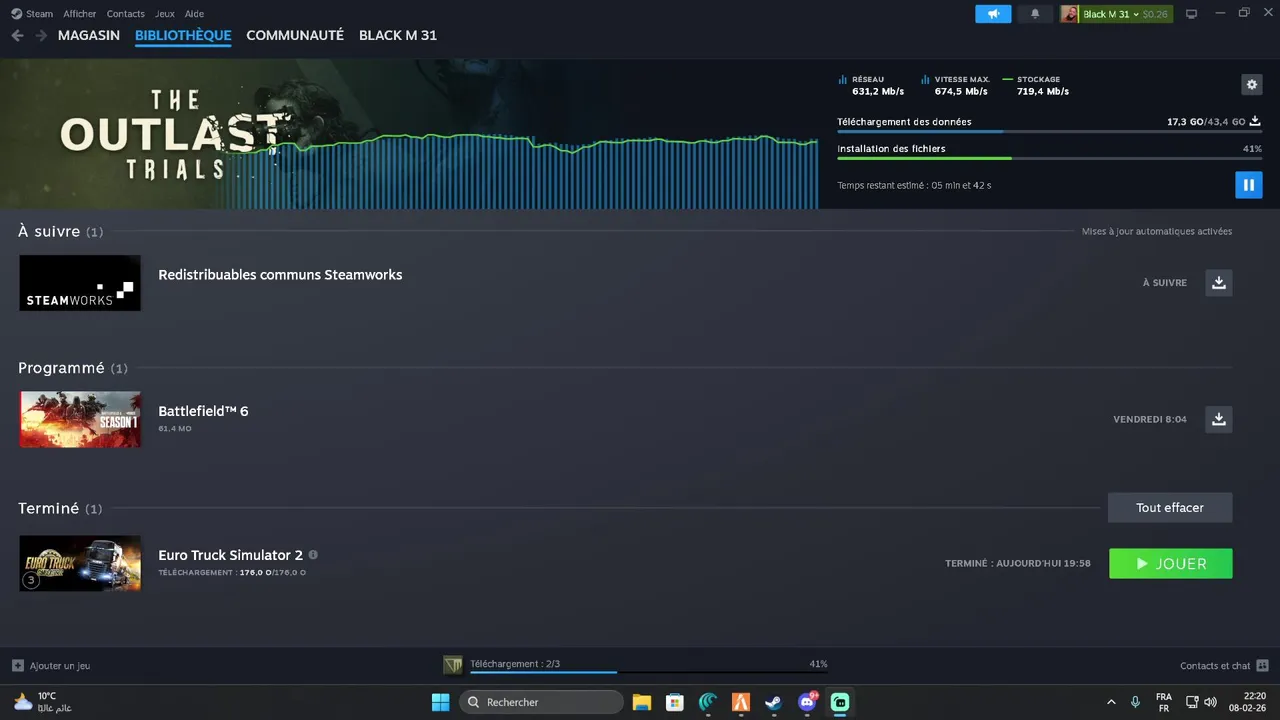Open download settings gear icon

[1251, 85]
